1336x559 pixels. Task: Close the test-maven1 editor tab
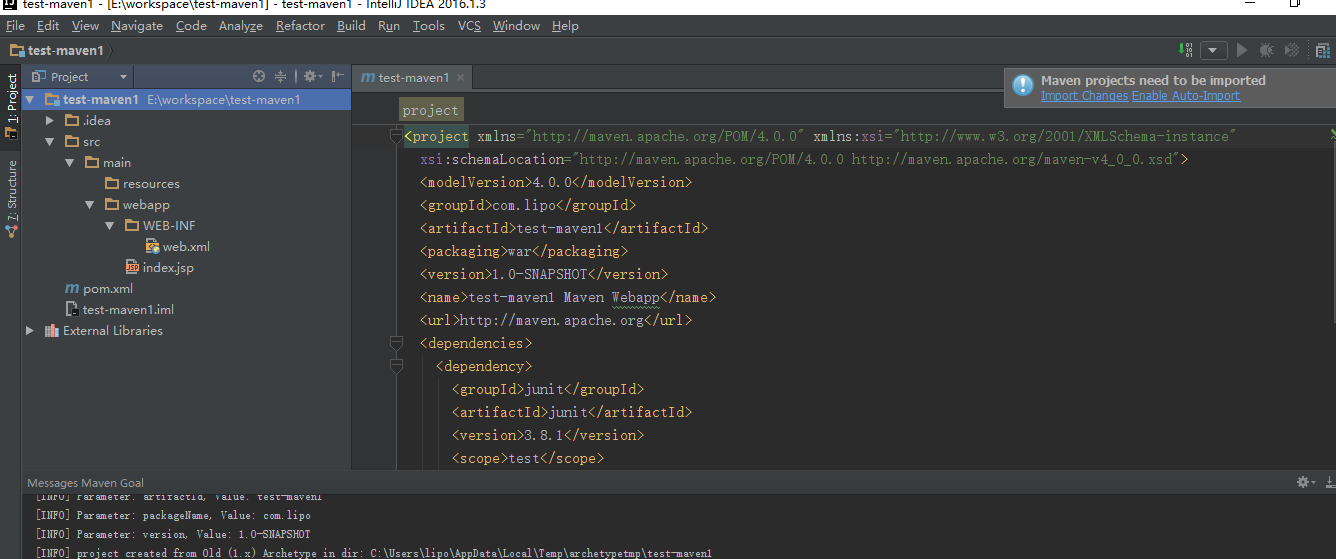(x=461, y=77)
